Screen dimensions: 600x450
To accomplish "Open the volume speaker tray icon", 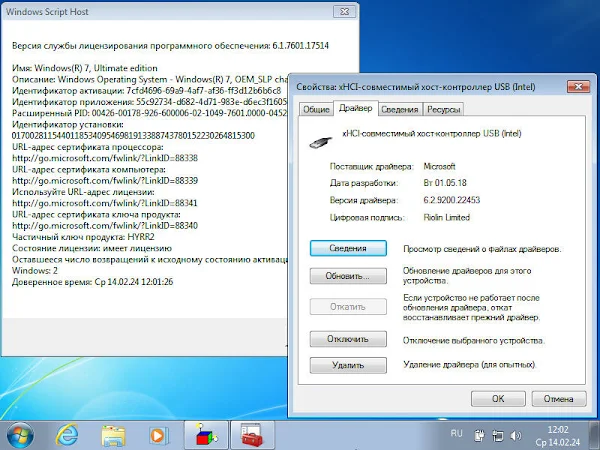I will coord(515,435).
